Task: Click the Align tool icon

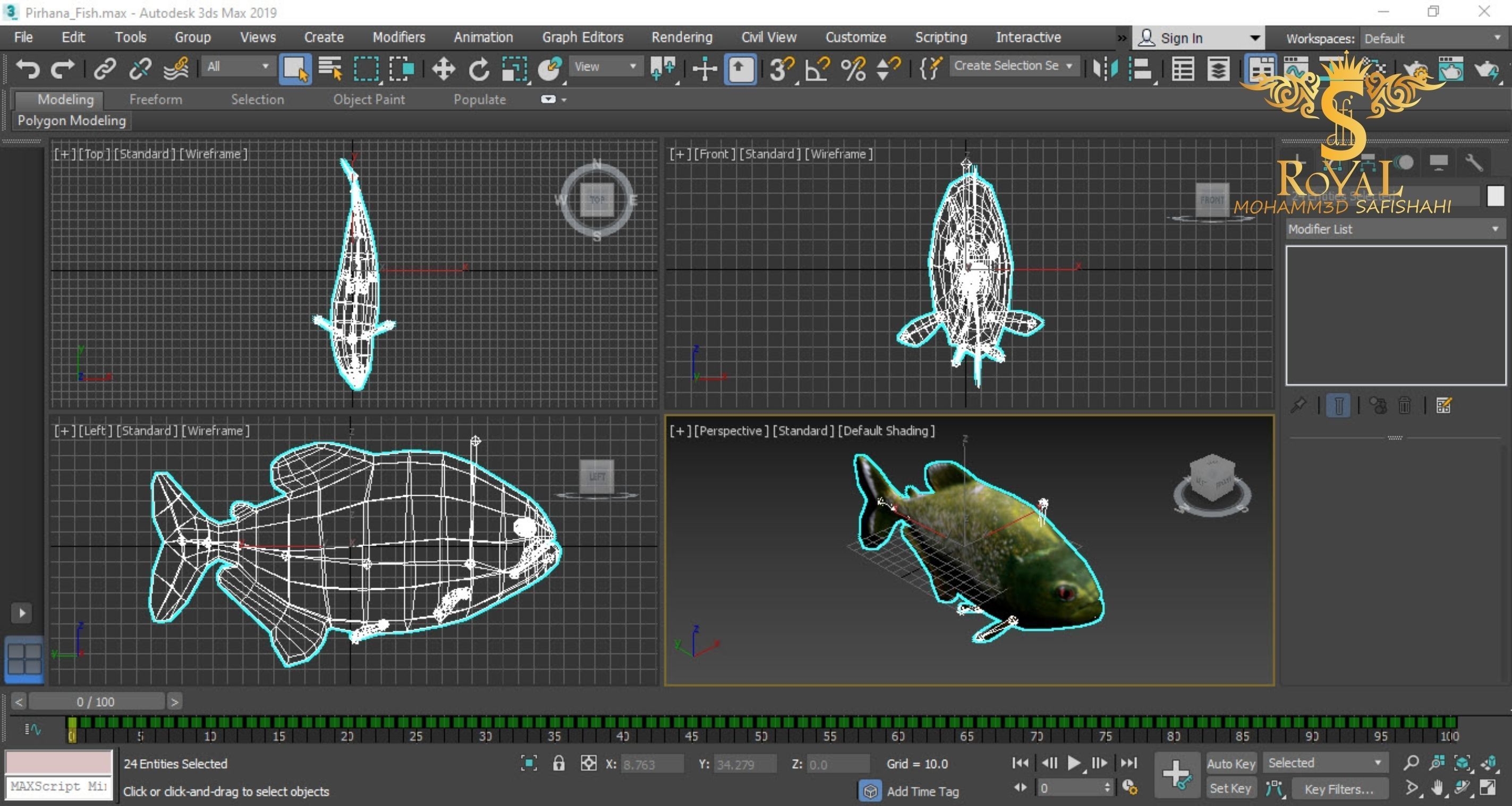Action: pyautogui.click(x=1141, y=69)
